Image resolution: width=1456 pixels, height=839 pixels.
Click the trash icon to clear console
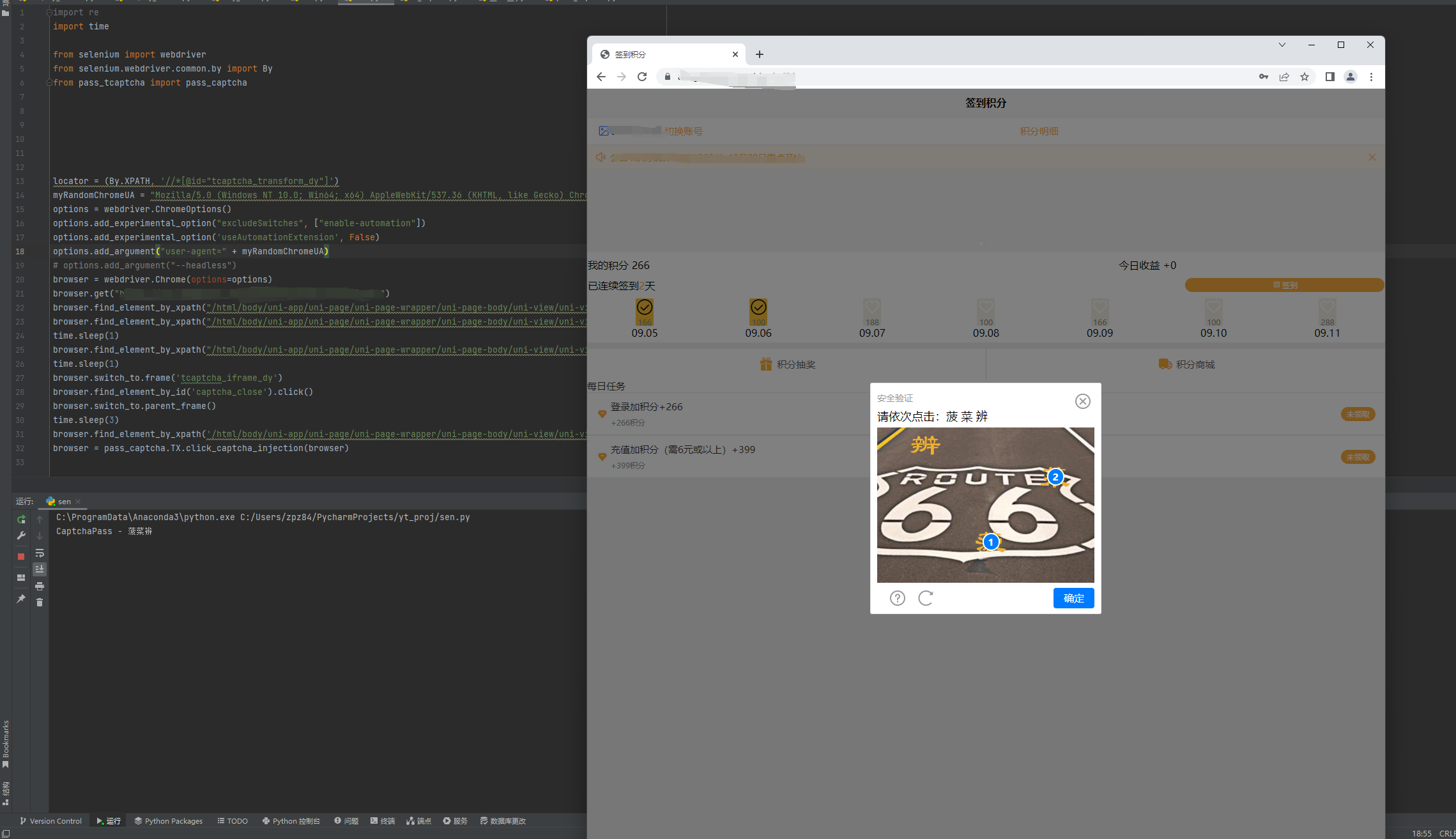point(40,602)
